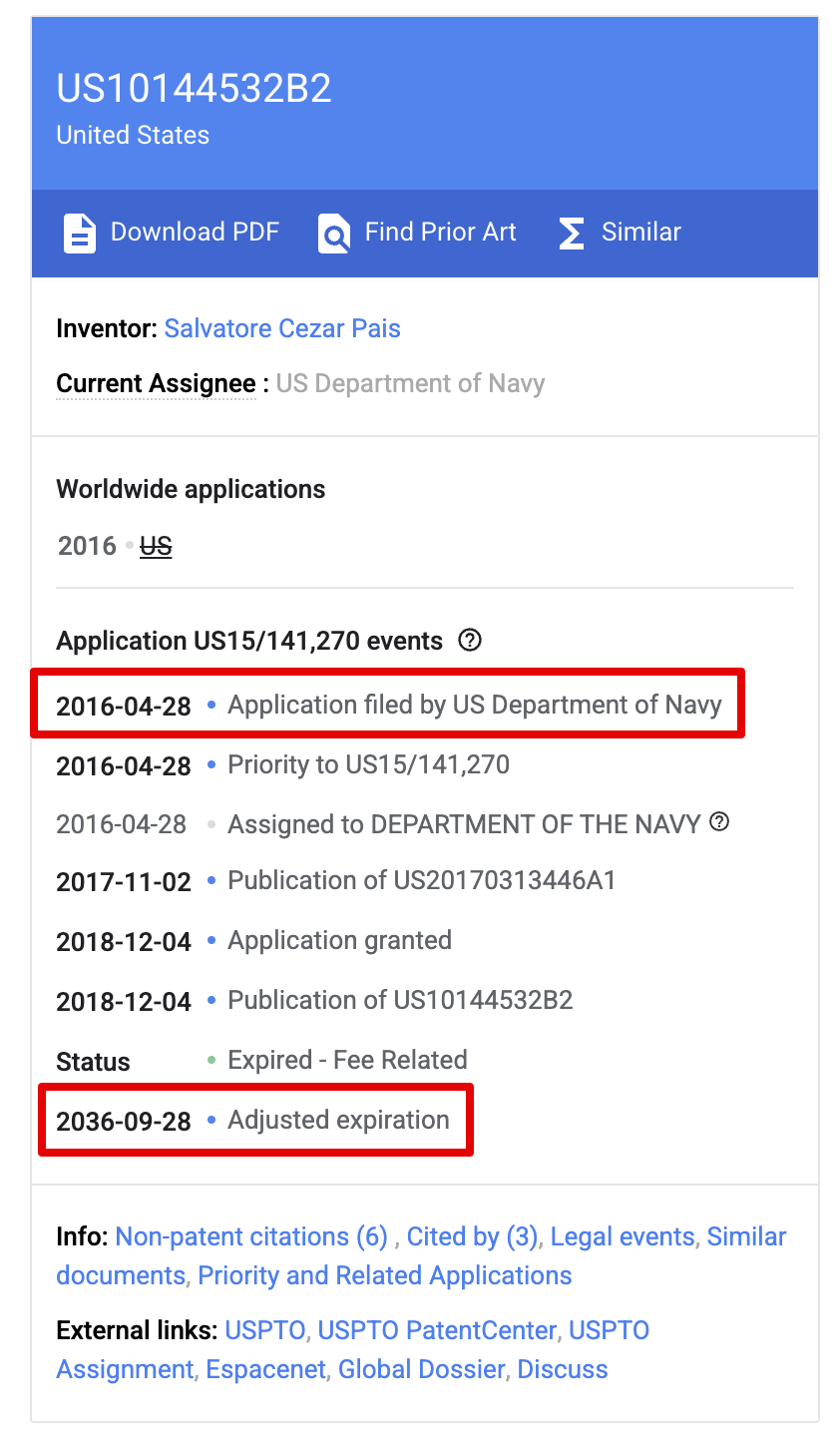The height and width of the screenshot is (1447, 840).
Task: Click the Download PDF document icon
Action: point(80,233)
